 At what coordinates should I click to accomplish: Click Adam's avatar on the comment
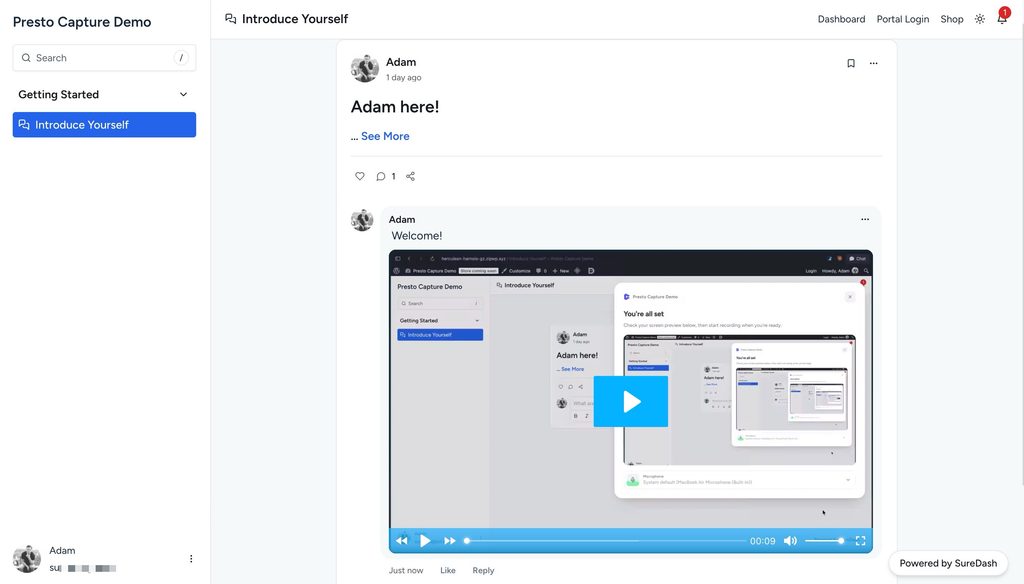362,220
